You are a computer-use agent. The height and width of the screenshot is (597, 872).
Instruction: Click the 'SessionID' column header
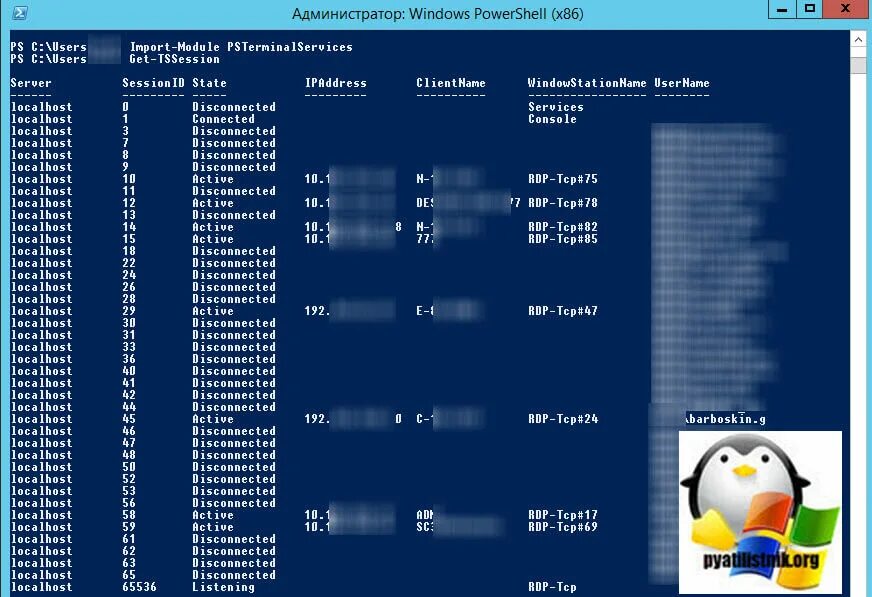point(153,83)
